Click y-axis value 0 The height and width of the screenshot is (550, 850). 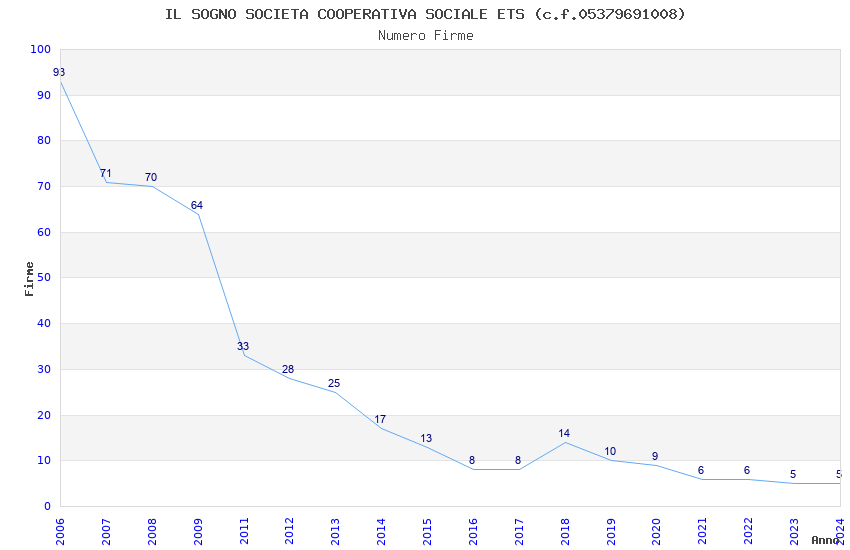pos(48,507)
